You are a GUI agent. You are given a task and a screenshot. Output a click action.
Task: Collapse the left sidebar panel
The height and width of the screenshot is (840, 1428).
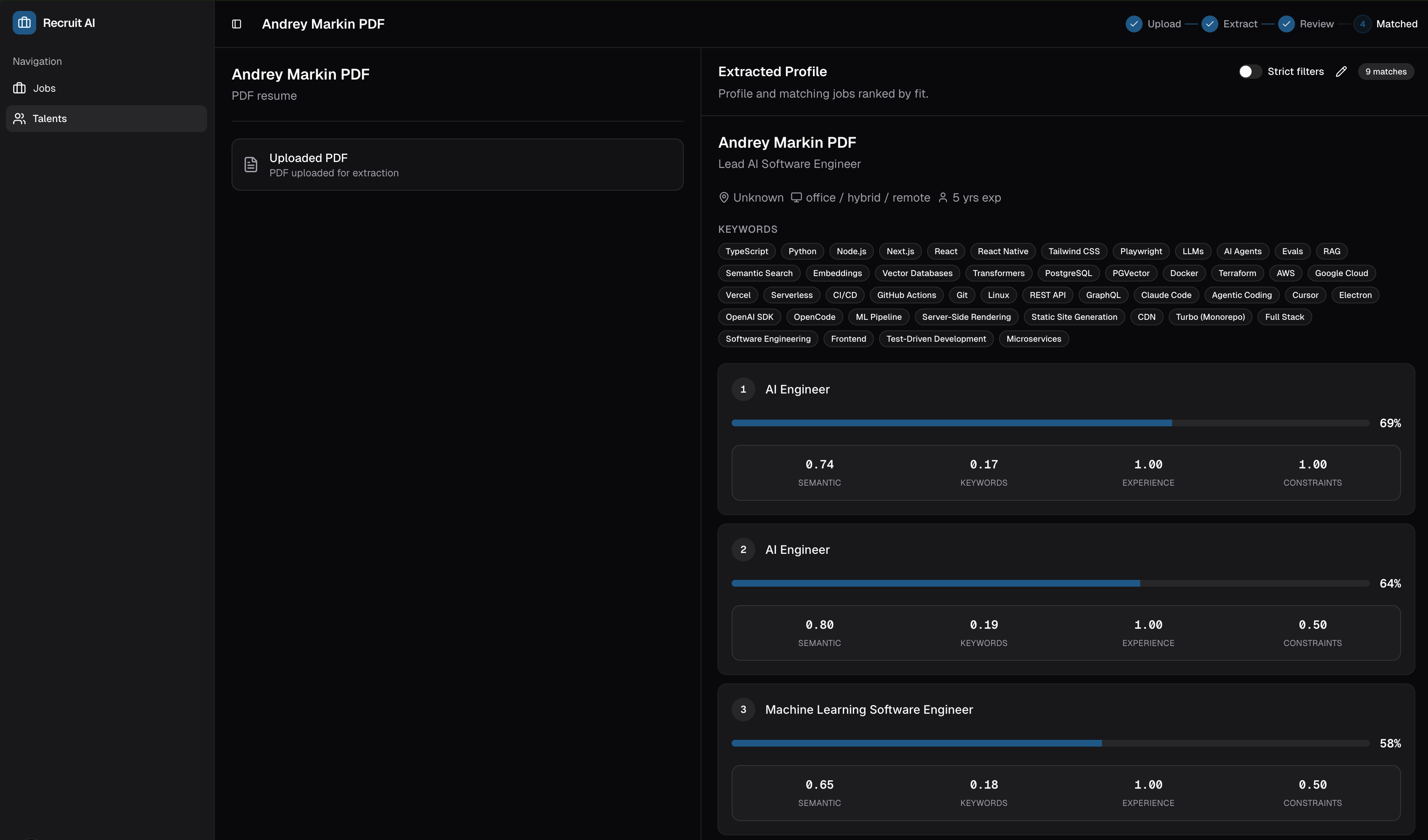[236, 24]
